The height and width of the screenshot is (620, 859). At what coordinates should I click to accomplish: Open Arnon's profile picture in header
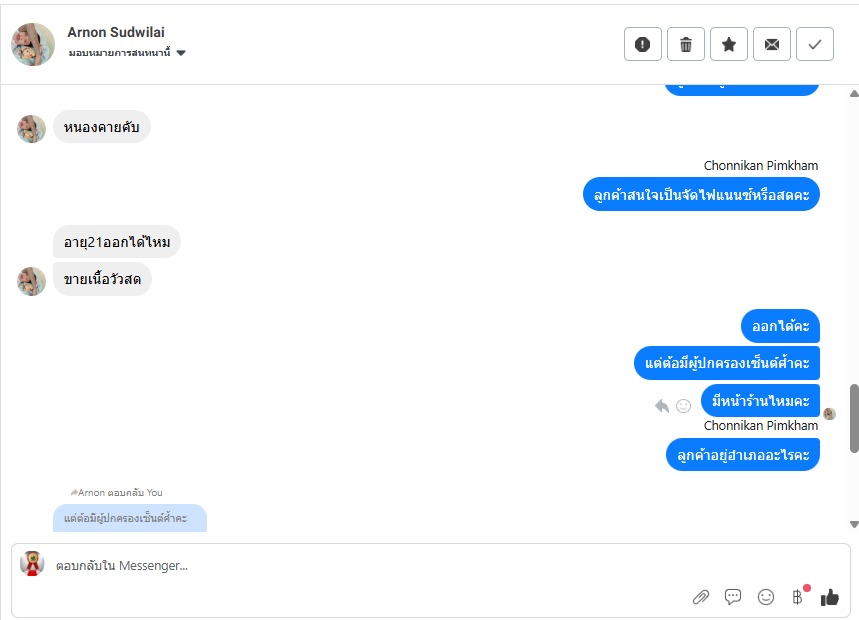pyautogui.click(x=33, y=44)
